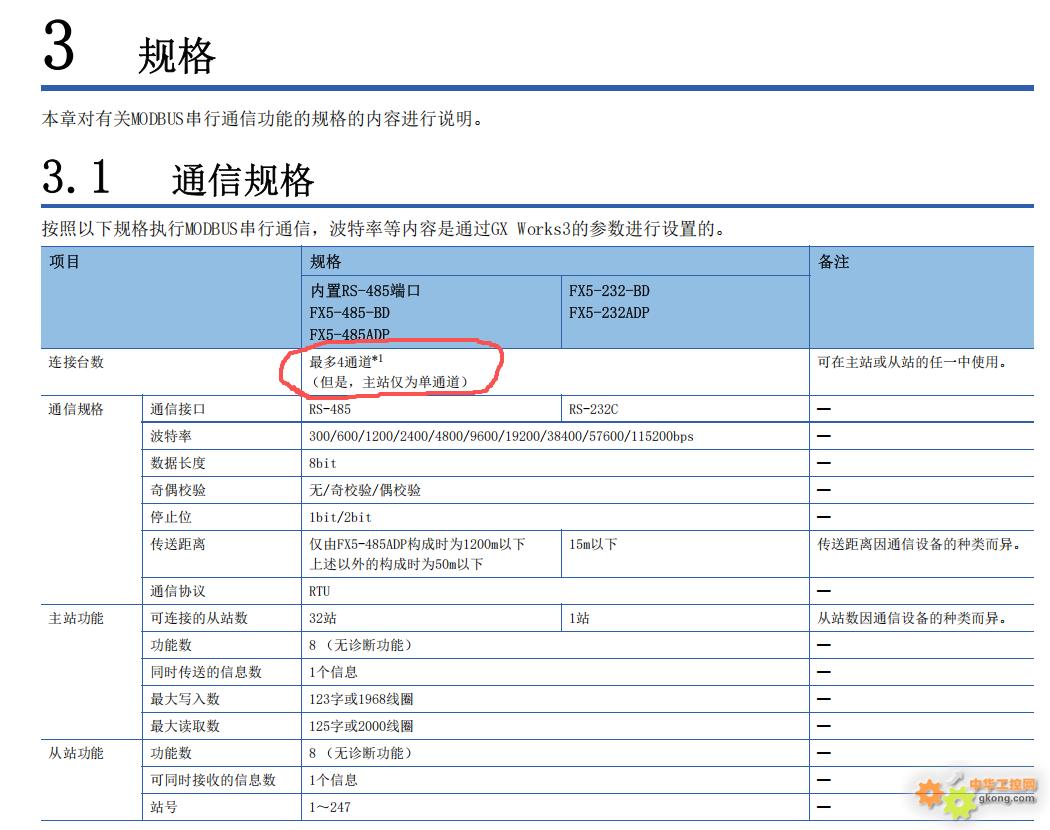This screenshot has height=830, width=1050.
Task: Click the "RS-485" interface cell
Action: pyautogui.click(x=330, y=409)
